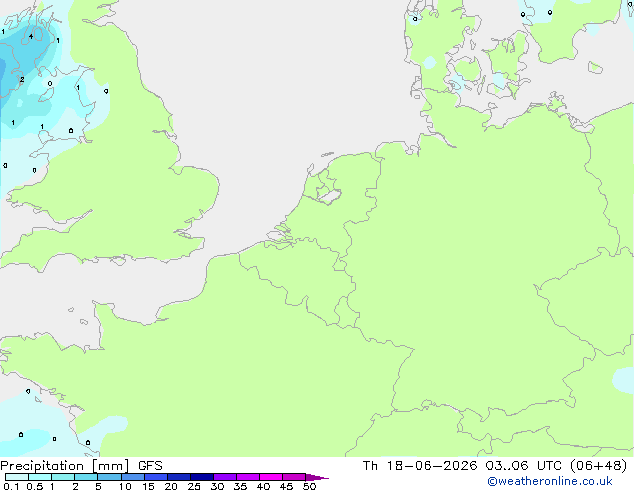Choose the 25–30 mm navy legend swatch

(x=202, y=477)
